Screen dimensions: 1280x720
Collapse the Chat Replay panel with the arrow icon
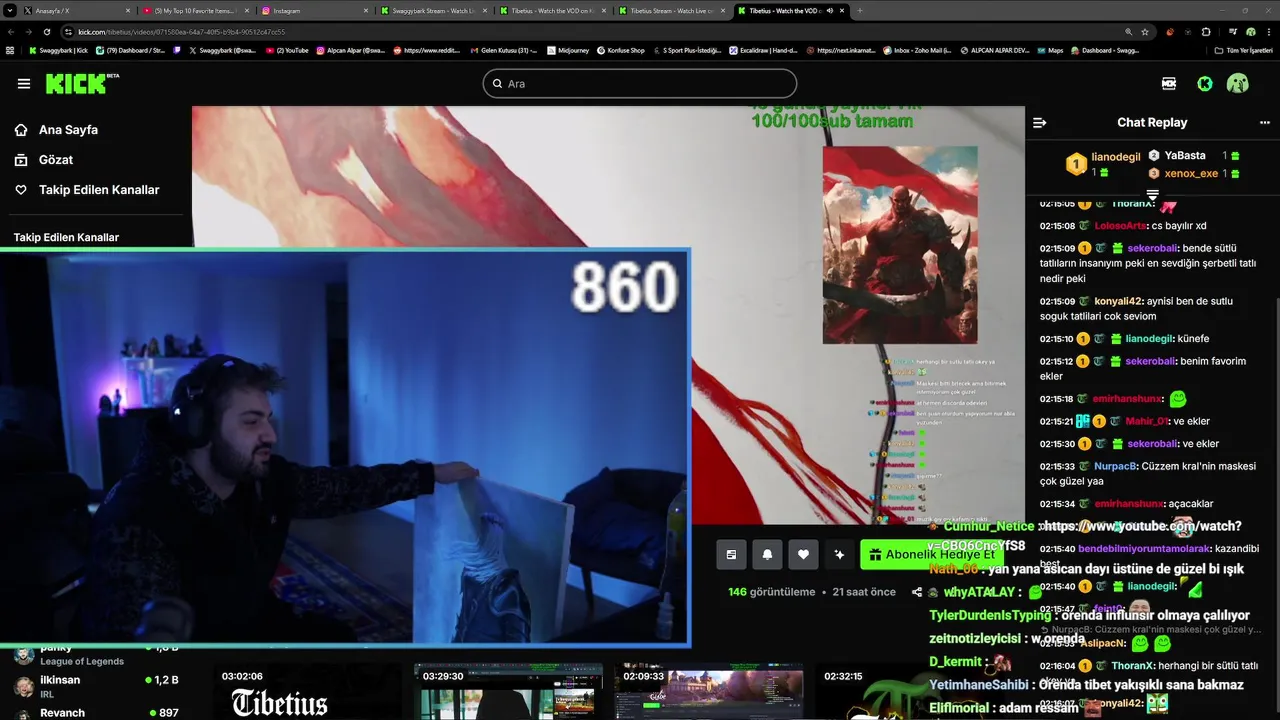(1039, 123)
